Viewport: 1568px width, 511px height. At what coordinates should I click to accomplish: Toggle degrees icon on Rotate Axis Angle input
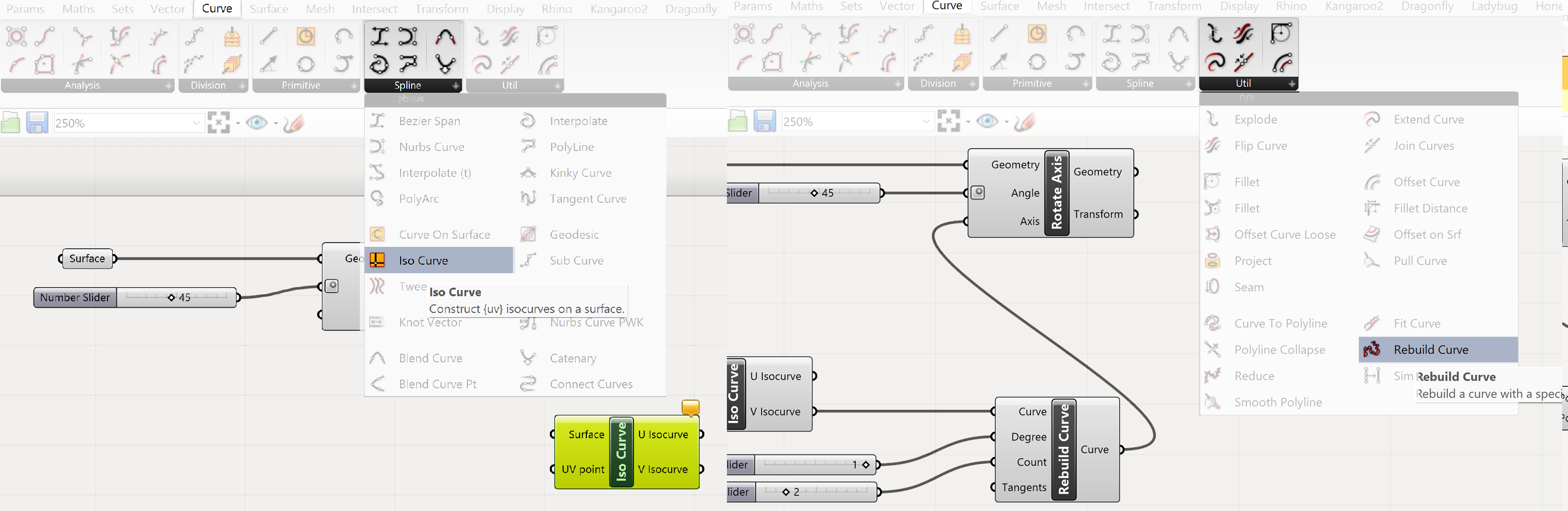977,193
